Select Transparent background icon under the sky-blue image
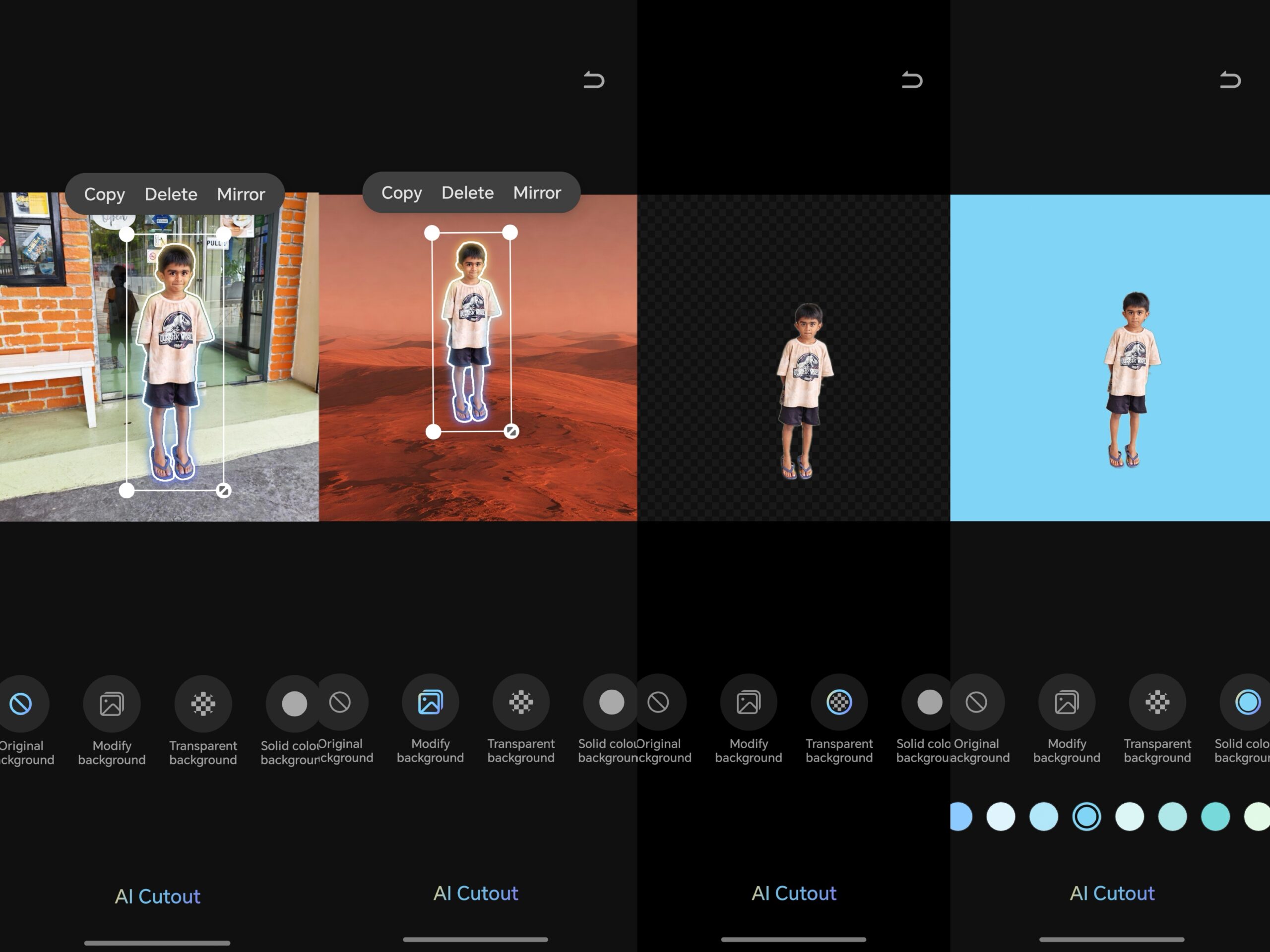 1157,702
